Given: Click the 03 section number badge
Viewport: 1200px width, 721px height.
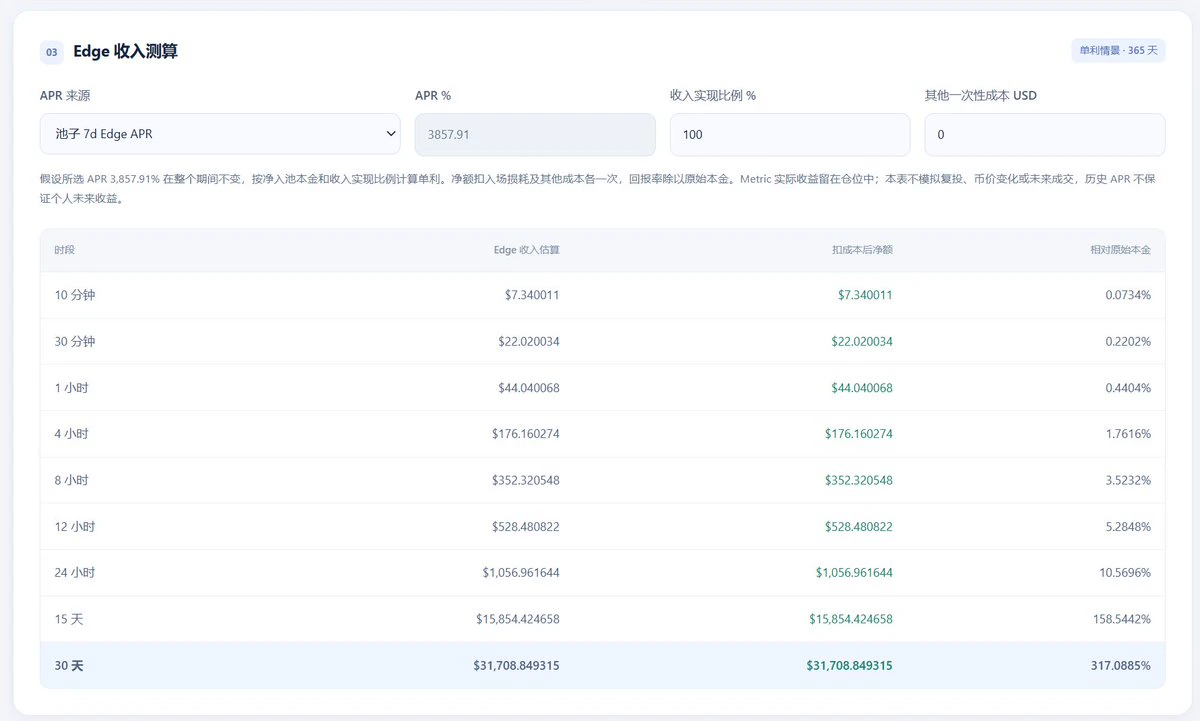Looking at the screenshot, I should (52, 52).
